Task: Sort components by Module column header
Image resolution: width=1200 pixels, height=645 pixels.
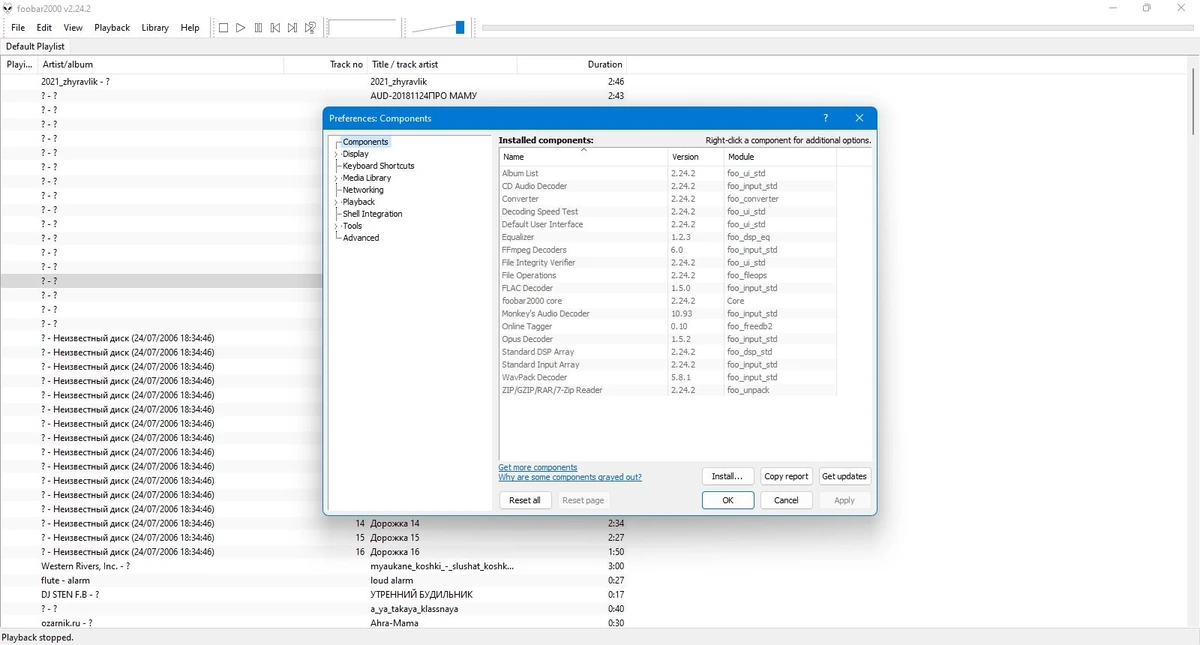Action: click(780, 157)
